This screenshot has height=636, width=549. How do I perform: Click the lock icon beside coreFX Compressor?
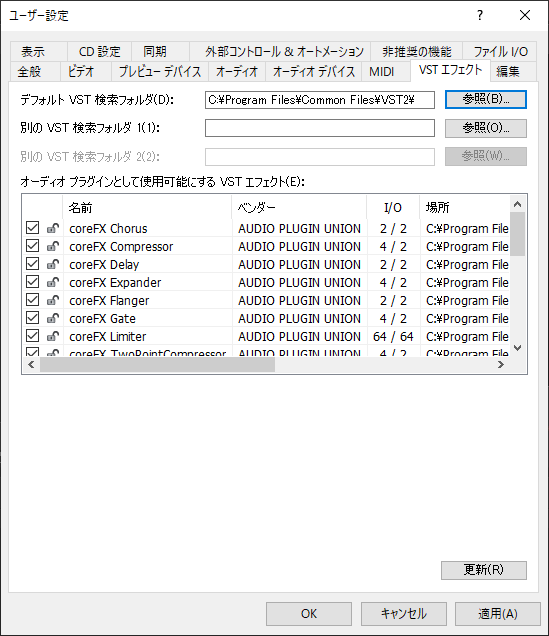[x=53, y=246]
